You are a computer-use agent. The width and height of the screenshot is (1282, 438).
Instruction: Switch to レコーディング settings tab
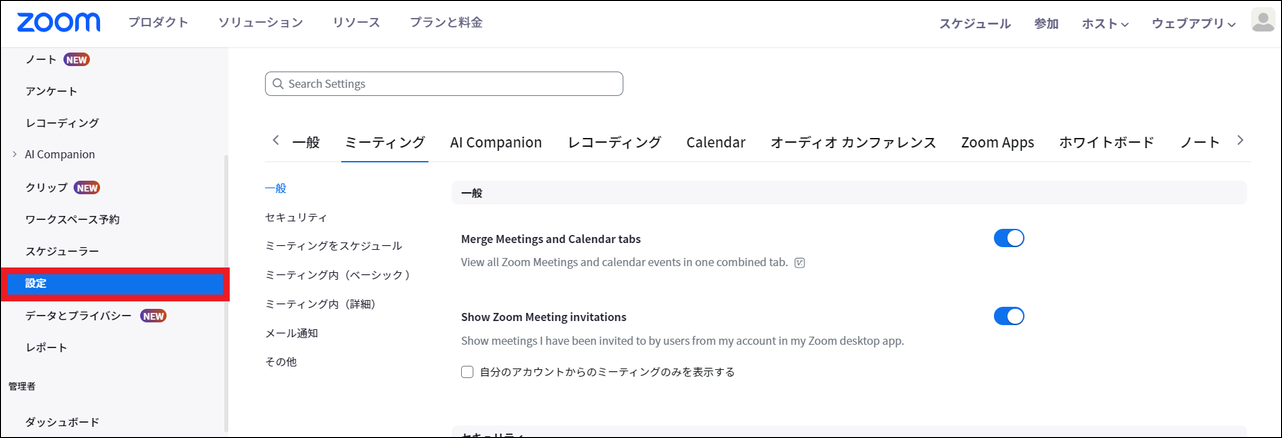(614, 142)
